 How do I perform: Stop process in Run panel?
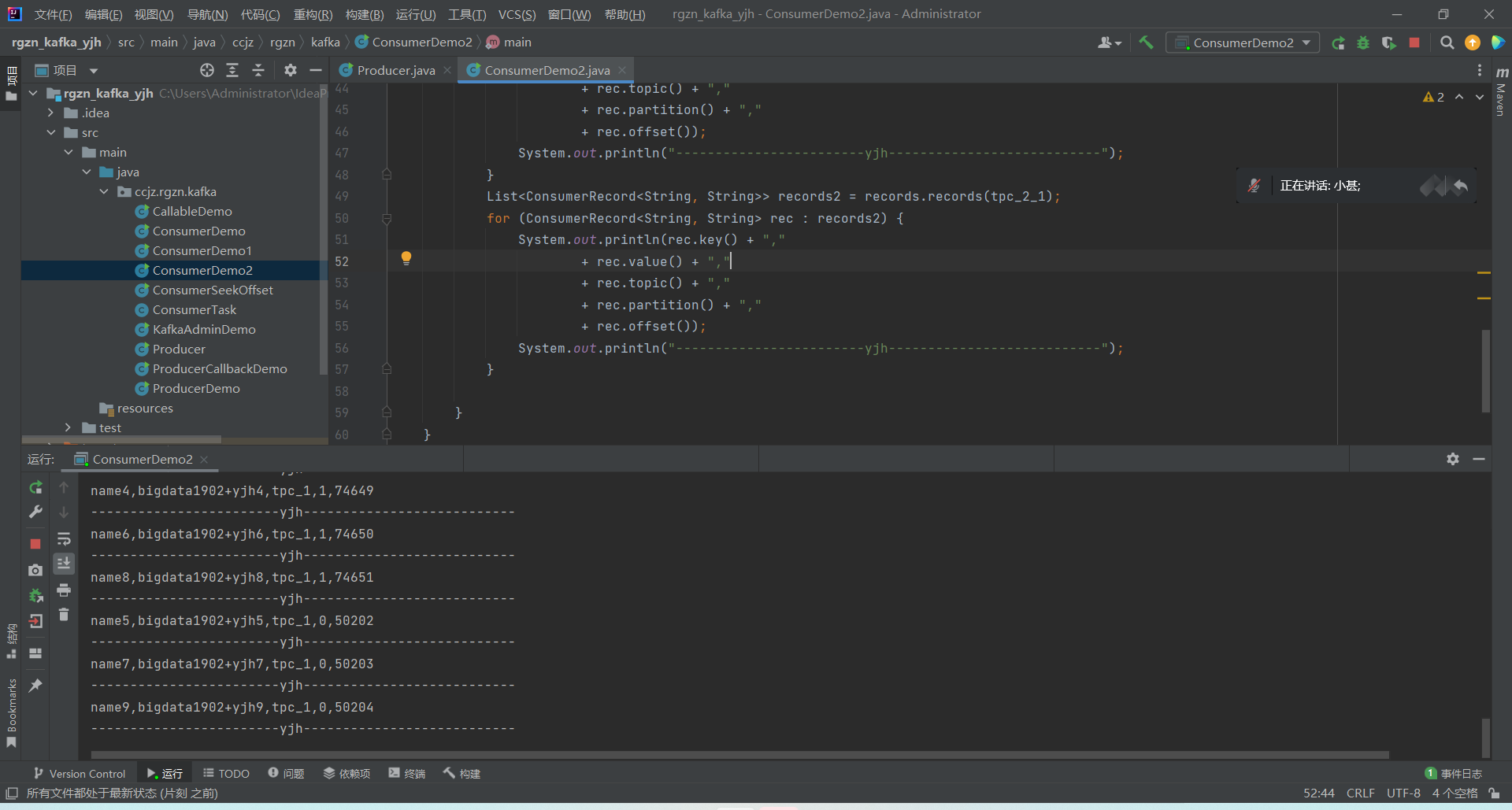(x=35, y=544)
